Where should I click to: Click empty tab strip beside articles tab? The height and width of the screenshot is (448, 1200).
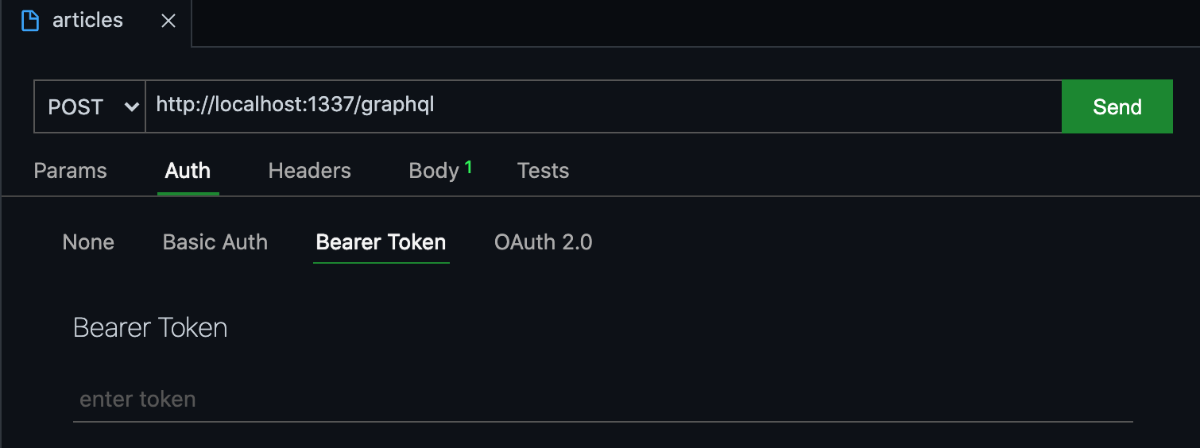[695, 22]
